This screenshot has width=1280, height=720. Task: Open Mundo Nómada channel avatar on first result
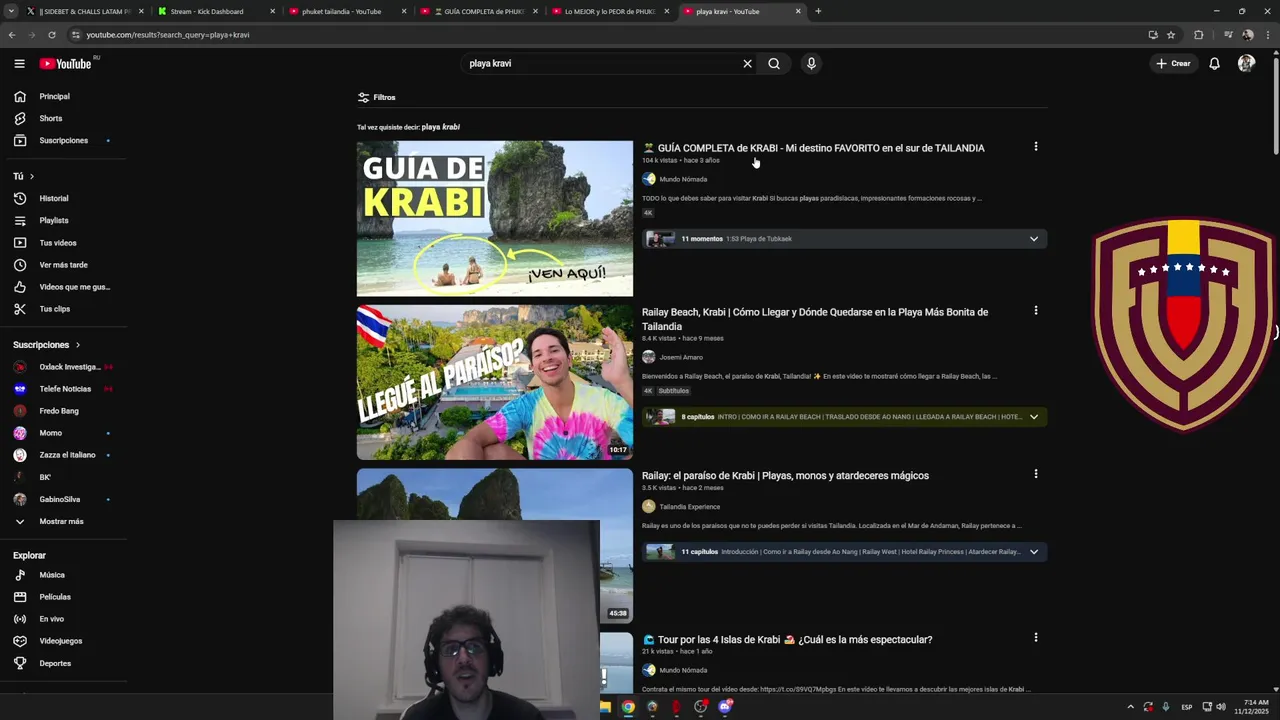tap(649, 179)
